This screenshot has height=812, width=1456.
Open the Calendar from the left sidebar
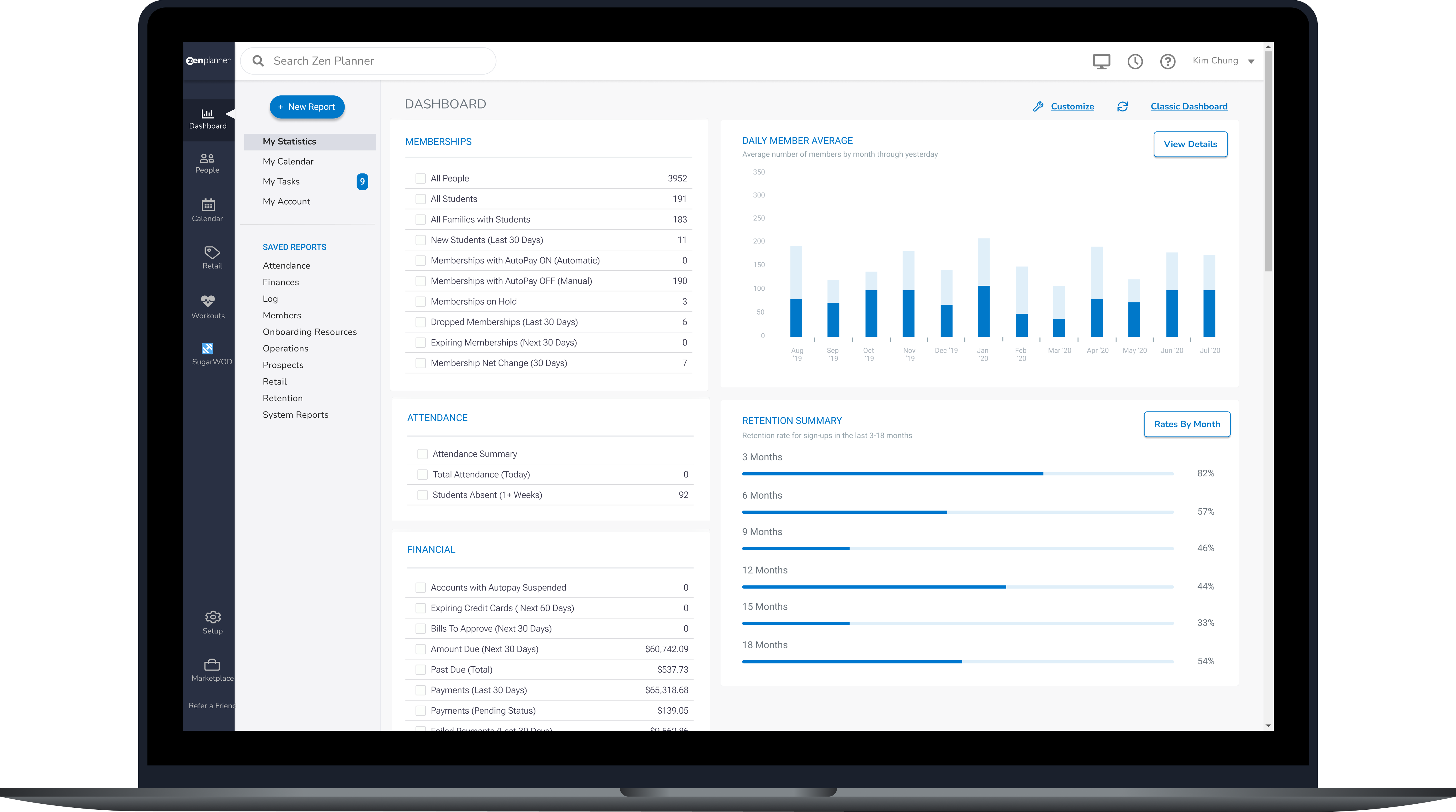point(207,210)
